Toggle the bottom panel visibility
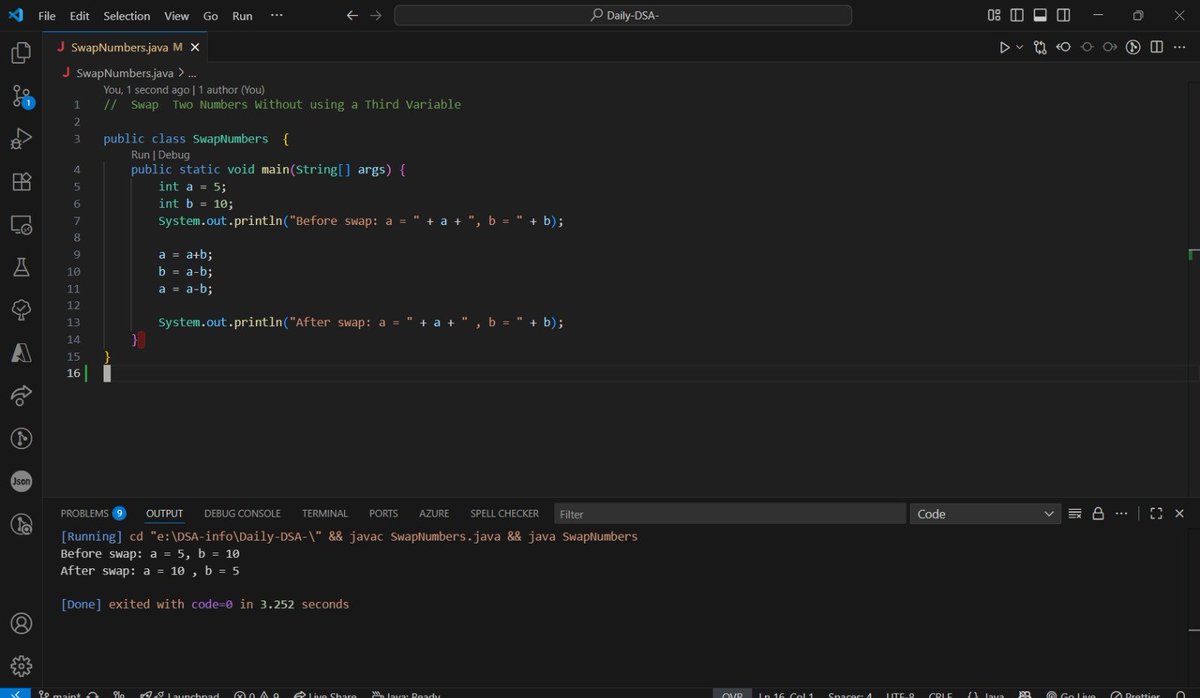 coord(1041,15)
